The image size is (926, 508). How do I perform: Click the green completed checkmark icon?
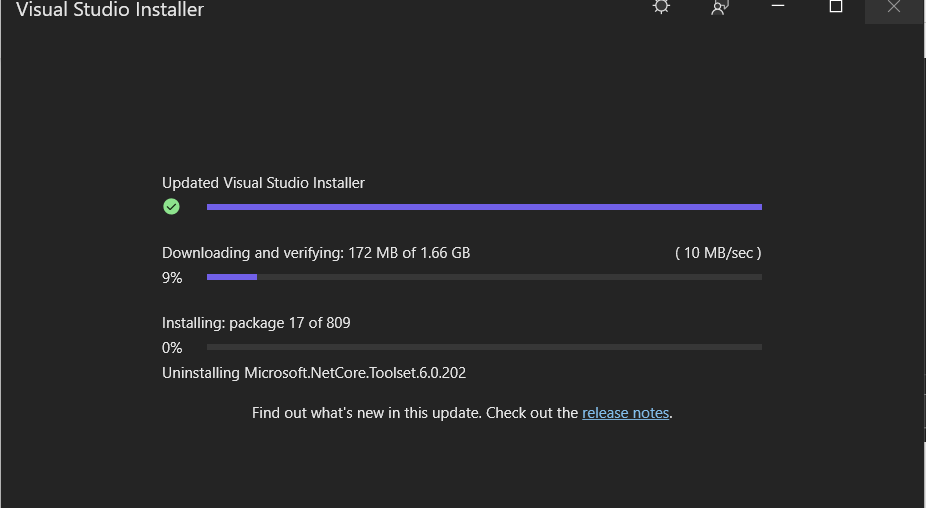[171, 207]
